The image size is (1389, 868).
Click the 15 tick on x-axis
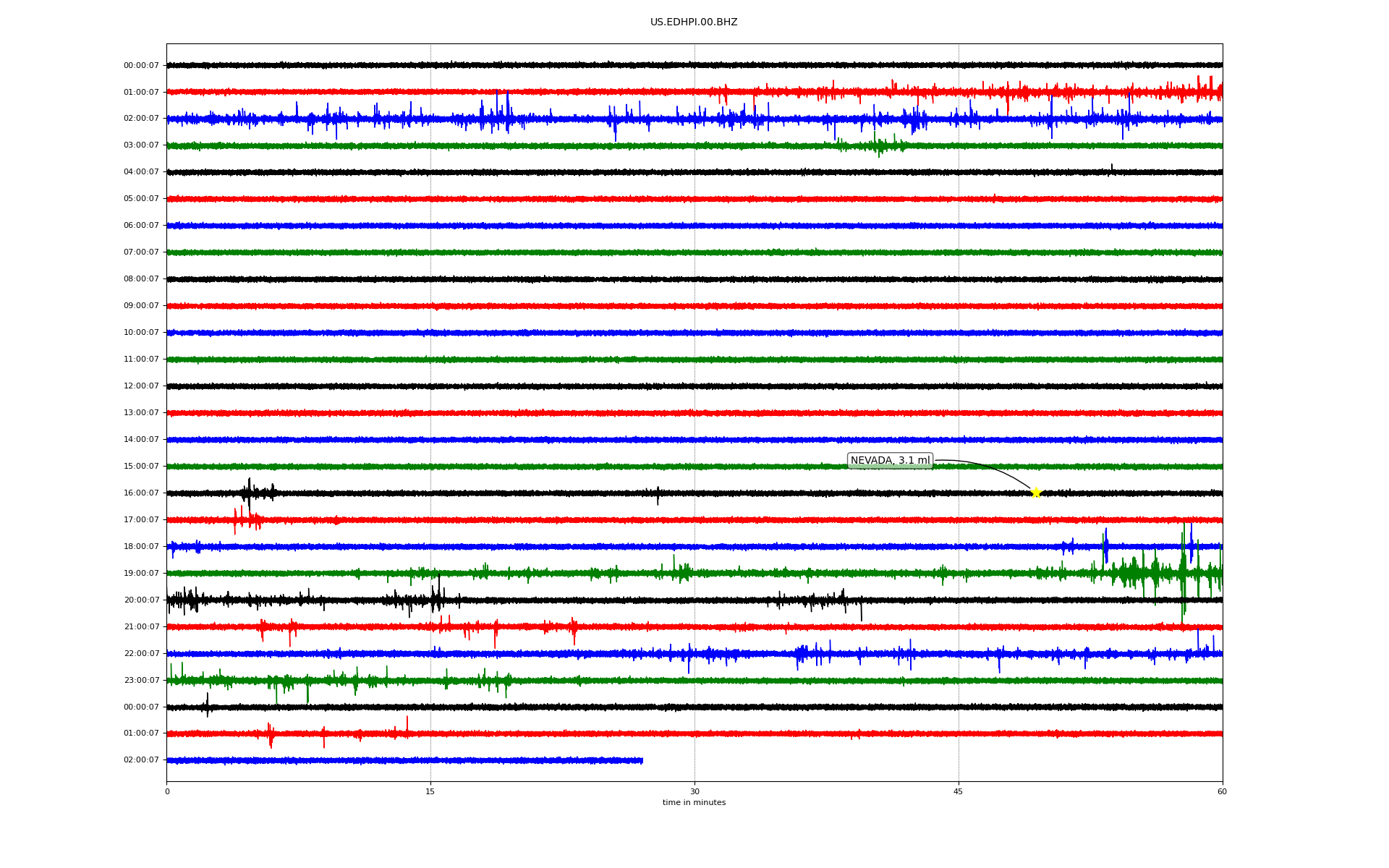pos(430,792)
